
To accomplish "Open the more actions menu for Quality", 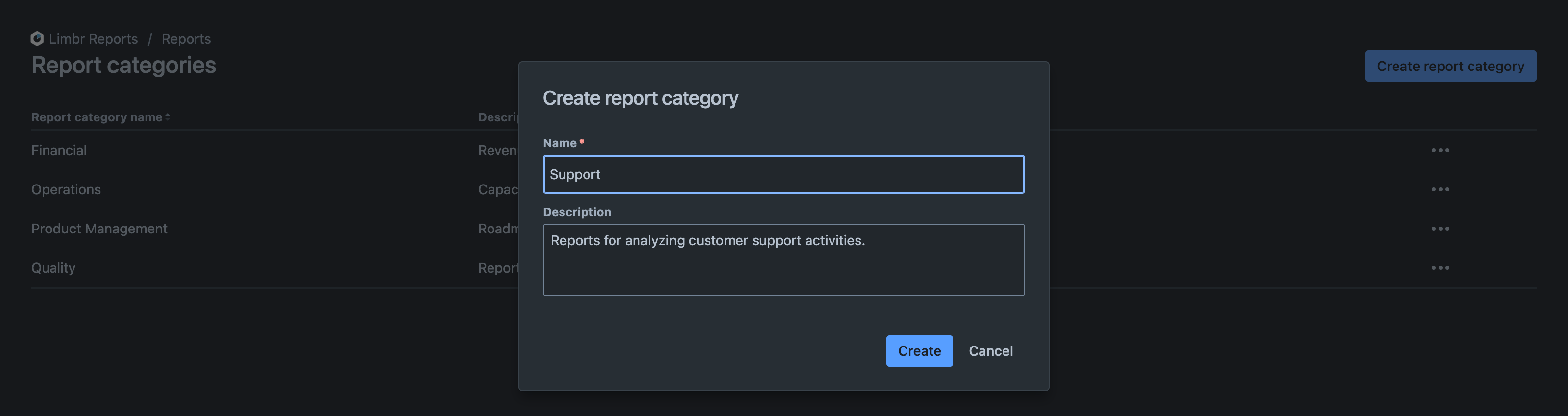I will pyautogui.click(x=1440, y=268).
